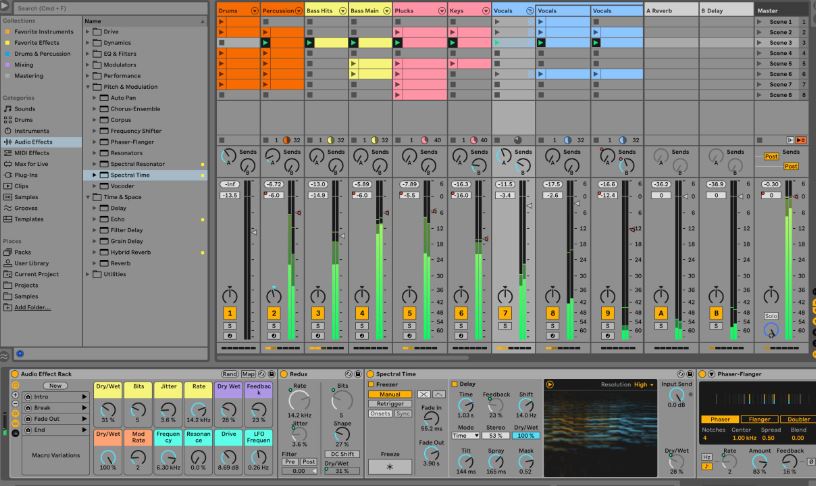Deactivate track 1 Drums activator button
Viewport: 816px width, 486px height.
point(230,313)
